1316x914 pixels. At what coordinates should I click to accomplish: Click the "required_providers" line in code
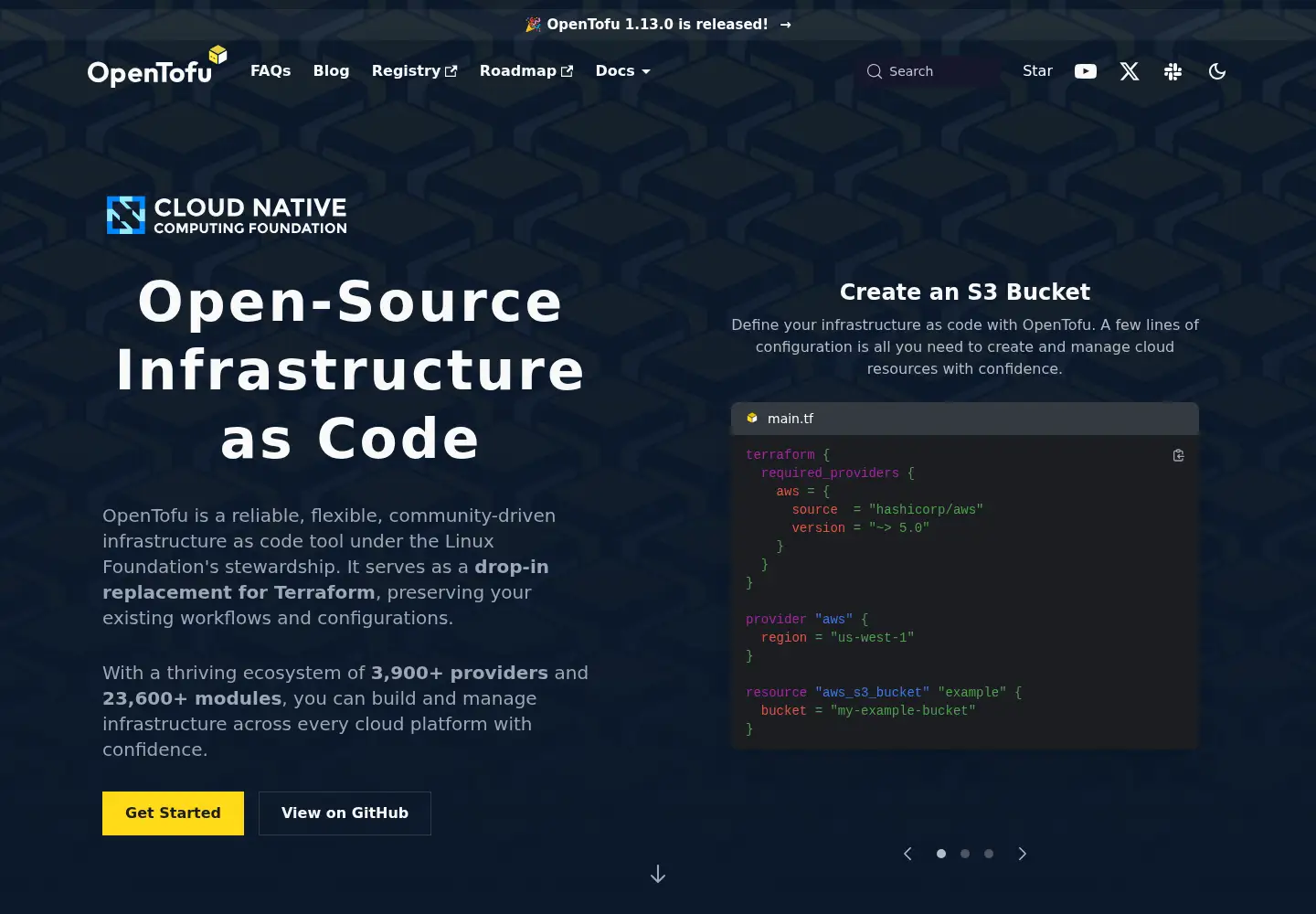pos(837,473)
